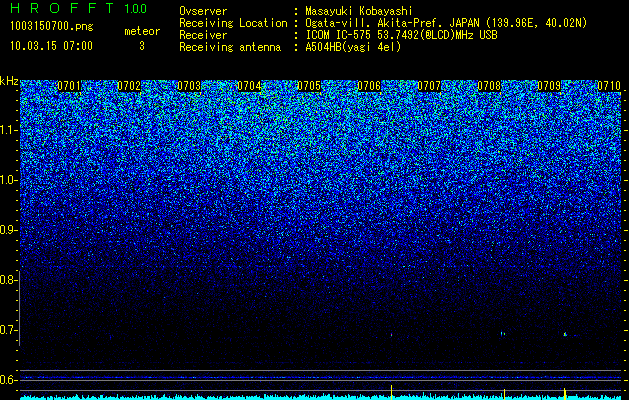This screenshot has width=629, height=400.
Task: Click the 'Receiving Location' label
Action: coord(233,23)
